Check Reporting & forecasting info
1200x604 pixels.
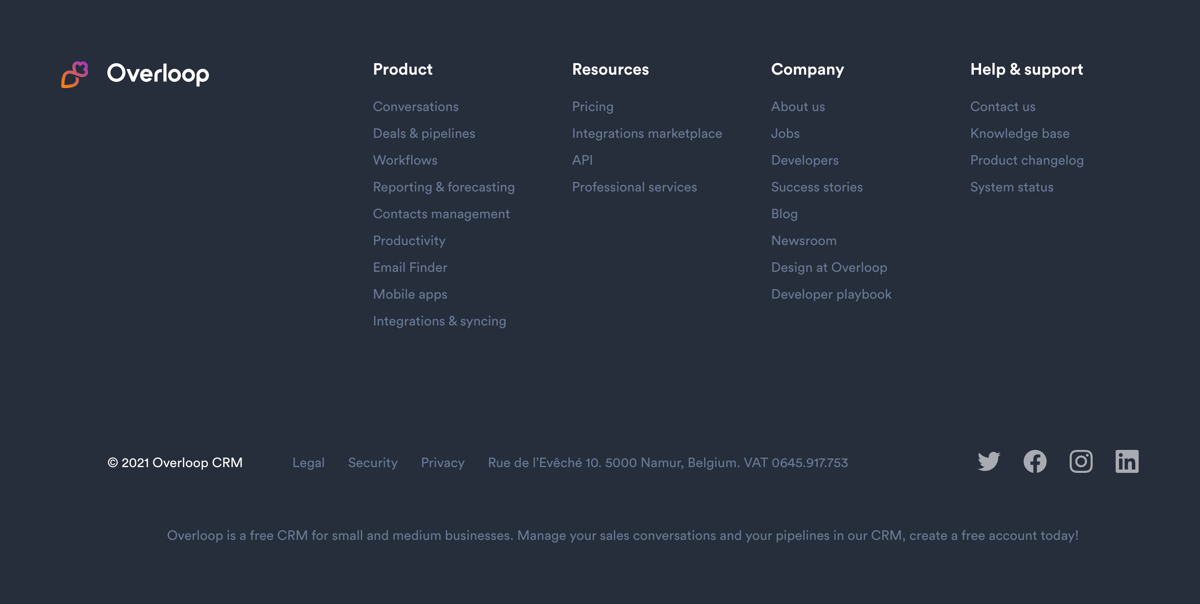pos(443,187)
